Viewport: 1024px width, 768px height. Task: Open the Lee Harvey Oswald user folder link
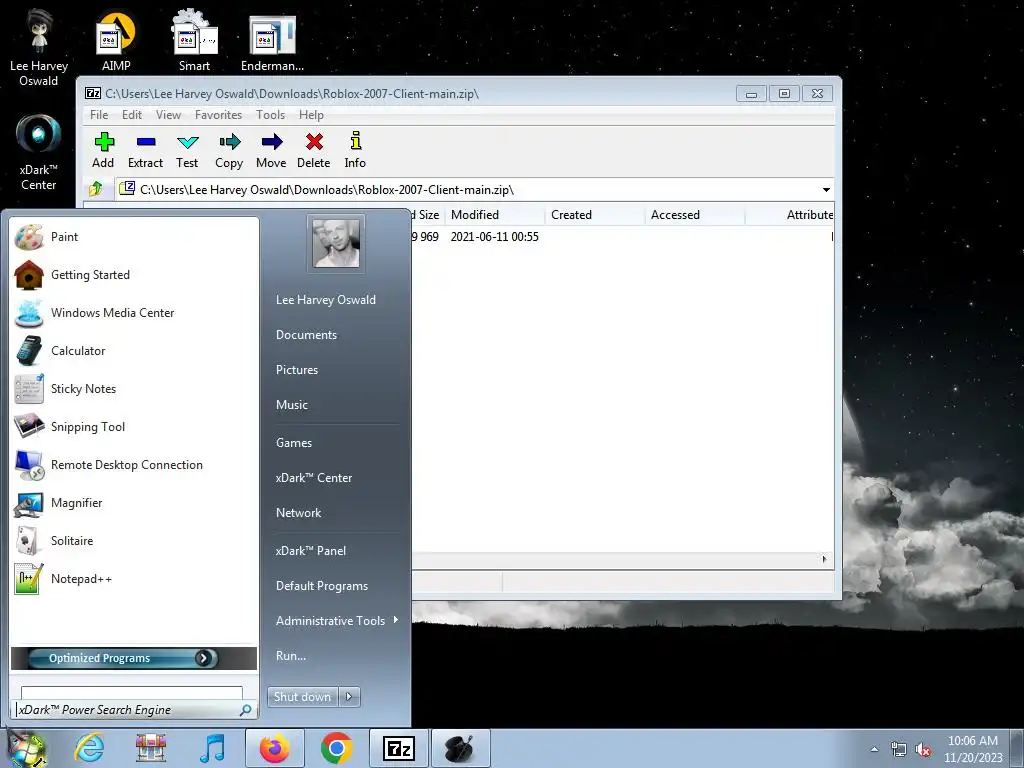click(326, 300)
